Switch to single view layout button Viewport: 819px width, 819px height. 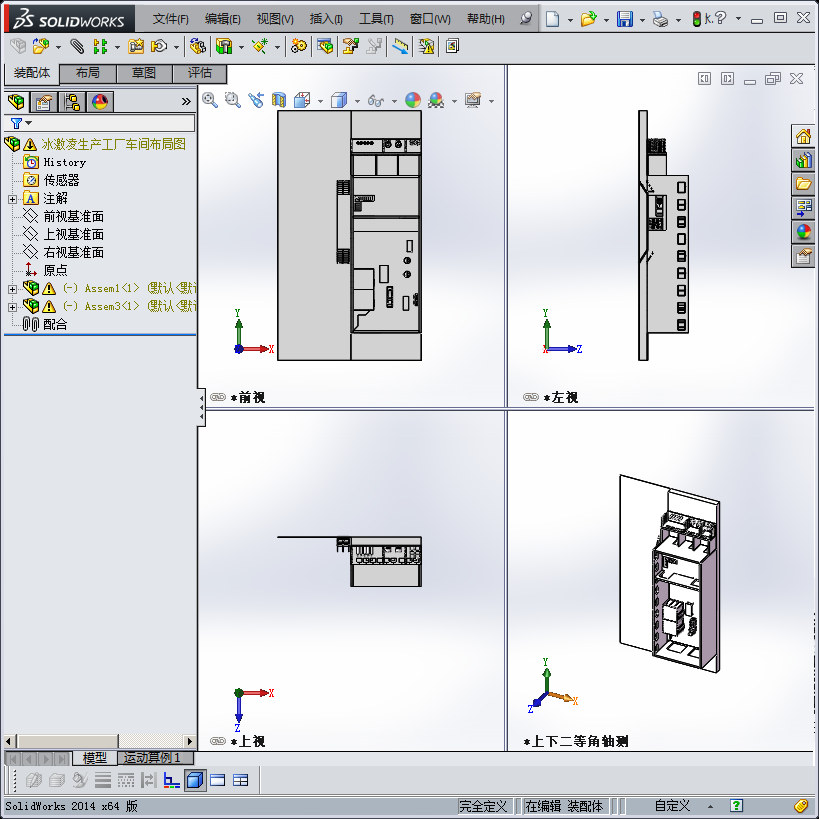(217, 780)
